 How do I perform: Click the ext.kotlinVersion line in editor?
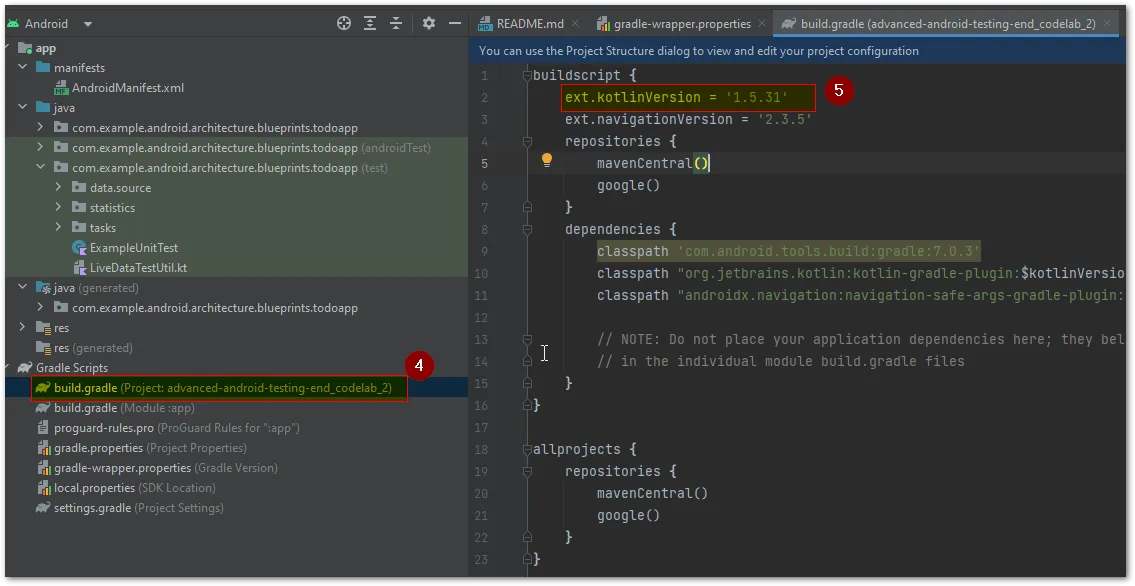(676, 97)
